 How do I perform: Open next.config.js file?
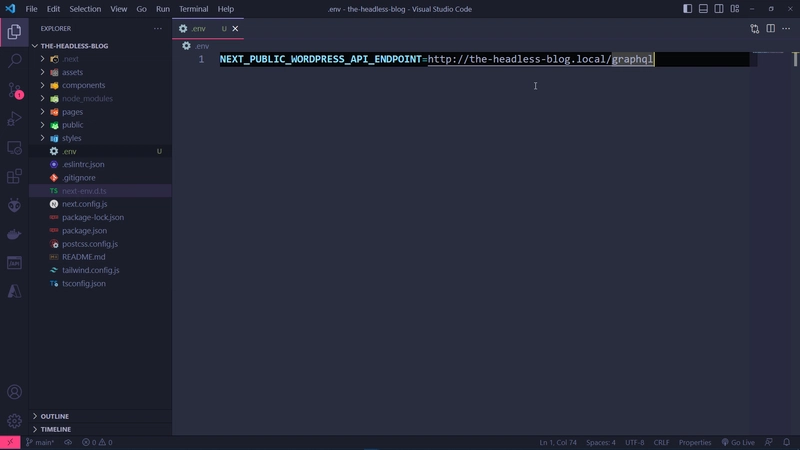(x=100, y=204)
